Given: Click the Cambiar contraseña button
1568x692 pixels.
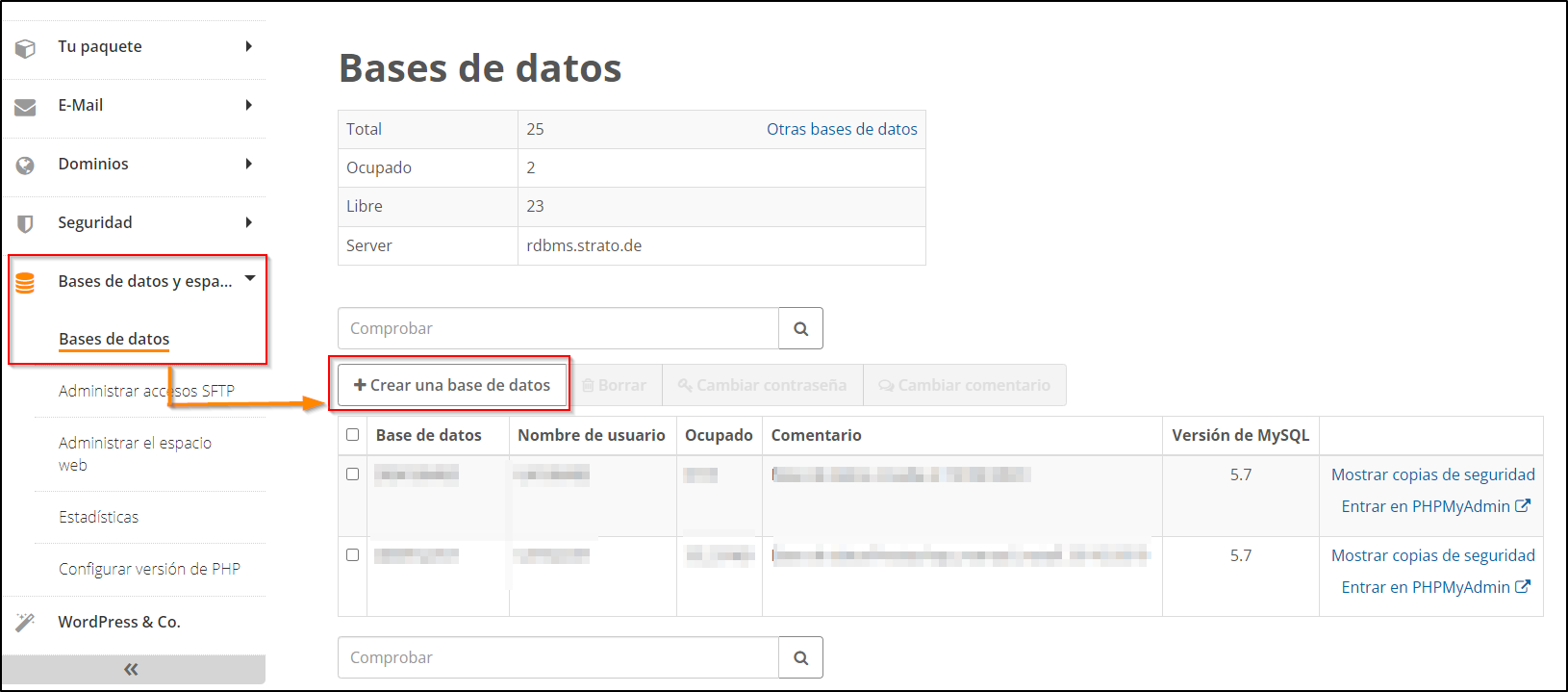Looking at the screenshot, I should point(762,385).
